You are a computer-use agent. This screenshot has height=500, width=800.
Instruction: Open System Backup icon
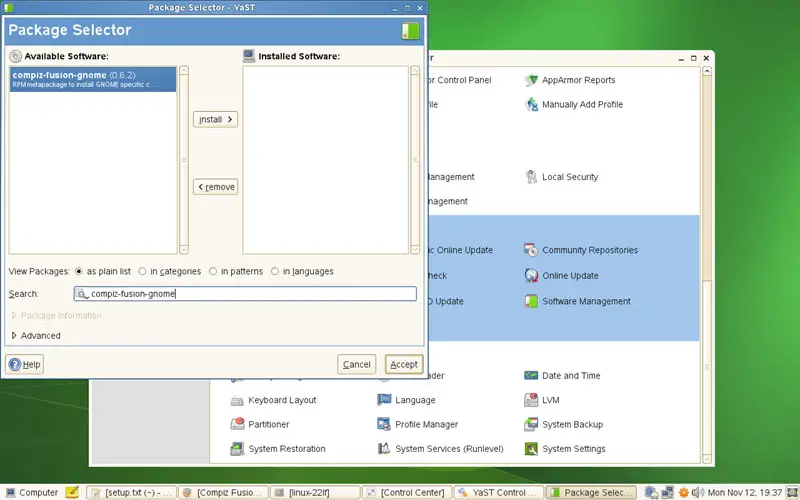531,424
